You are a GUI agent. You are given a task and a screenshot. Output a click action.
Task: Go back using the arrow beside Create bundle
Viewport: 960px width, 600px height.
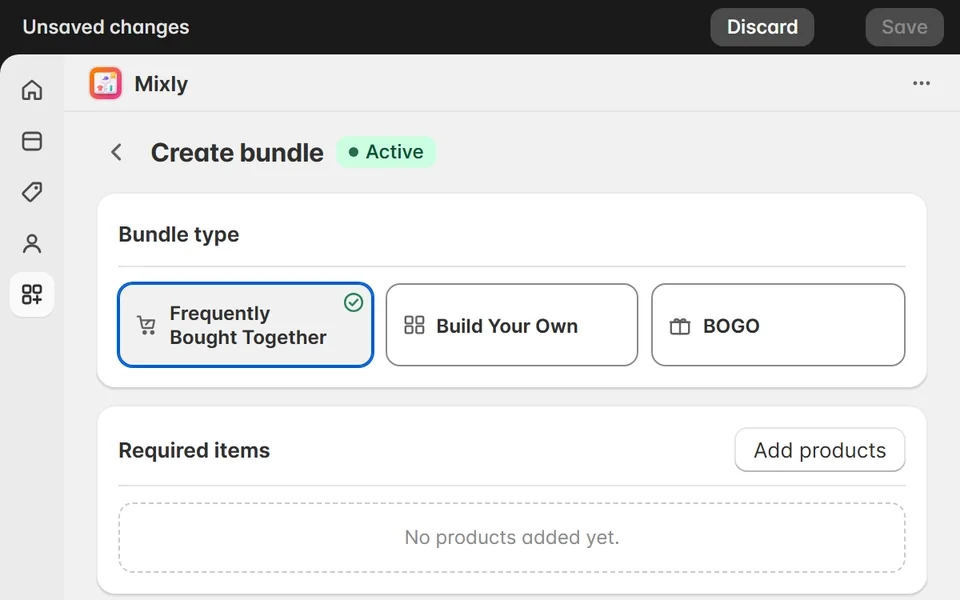click(116, 152)
